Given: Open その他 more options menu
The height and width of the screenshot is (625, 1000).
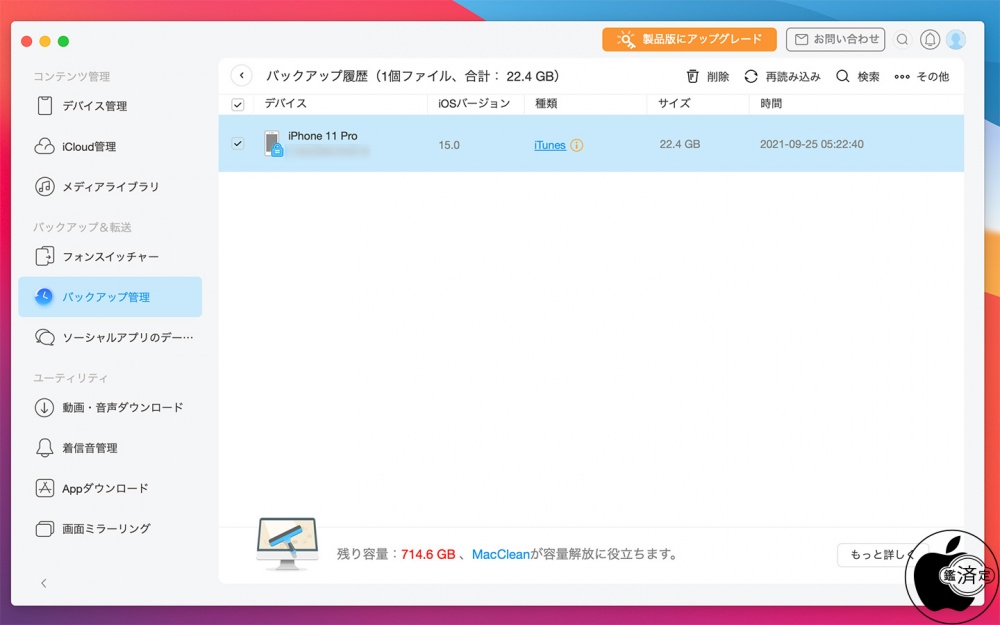Looking at the screenshot, I should [922, 77].
